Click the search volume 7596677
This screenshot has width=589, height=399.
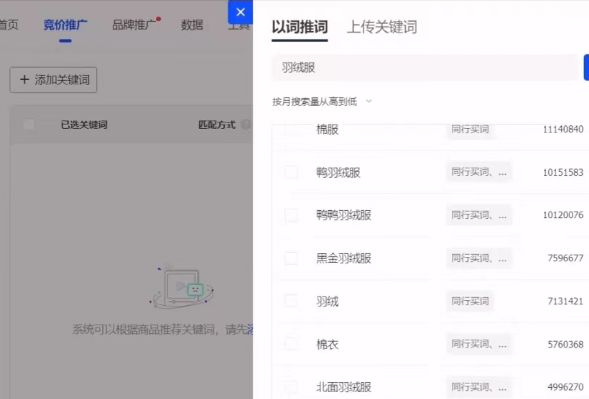point(565,258)
